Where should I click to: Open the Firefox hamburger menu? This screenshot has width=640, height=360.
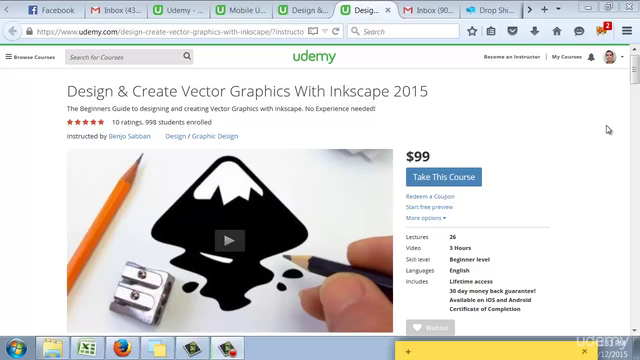[x=627, y=31]
